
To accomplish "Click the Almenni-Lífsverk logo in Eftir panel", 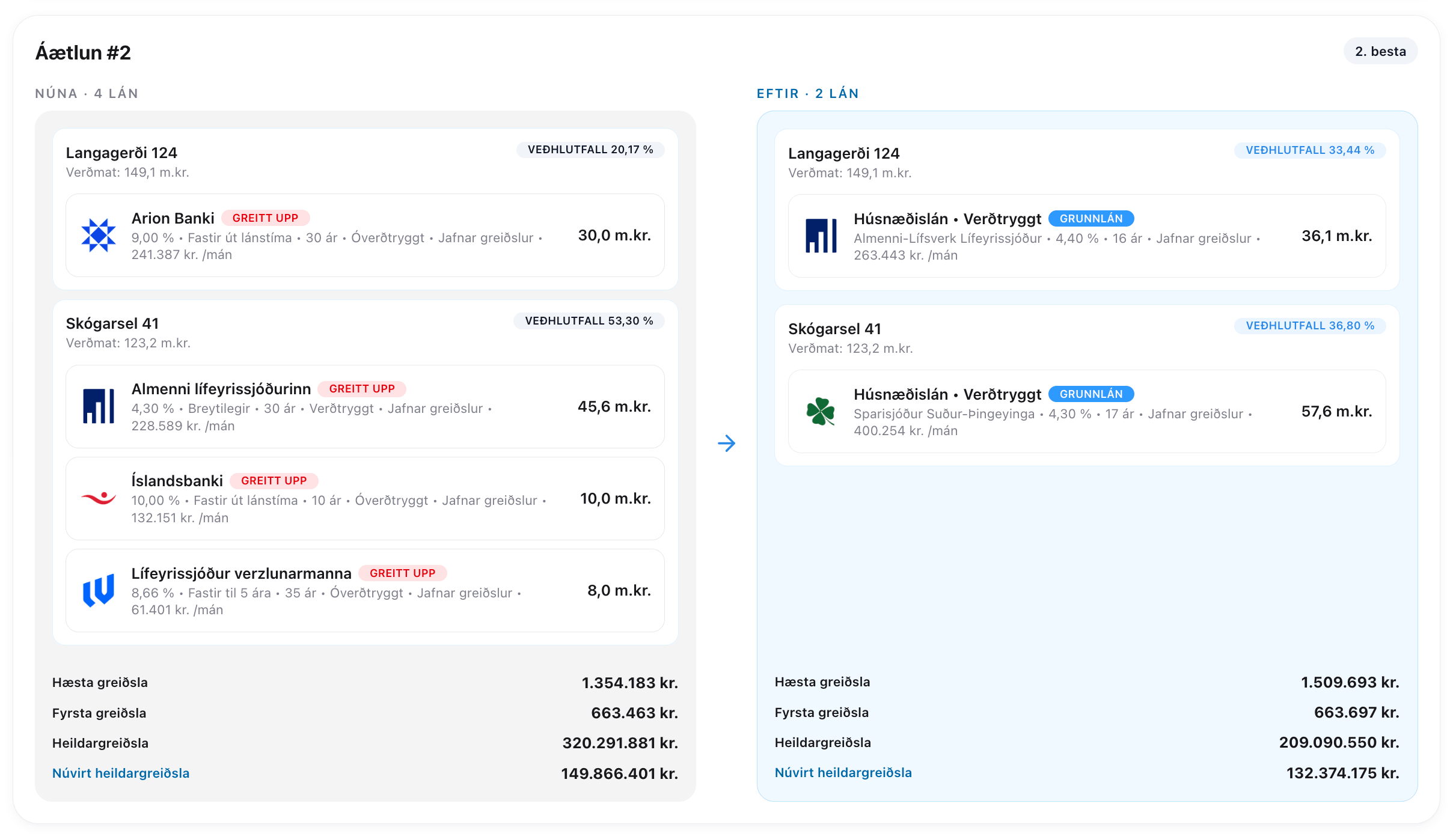I will click(821, 236).
